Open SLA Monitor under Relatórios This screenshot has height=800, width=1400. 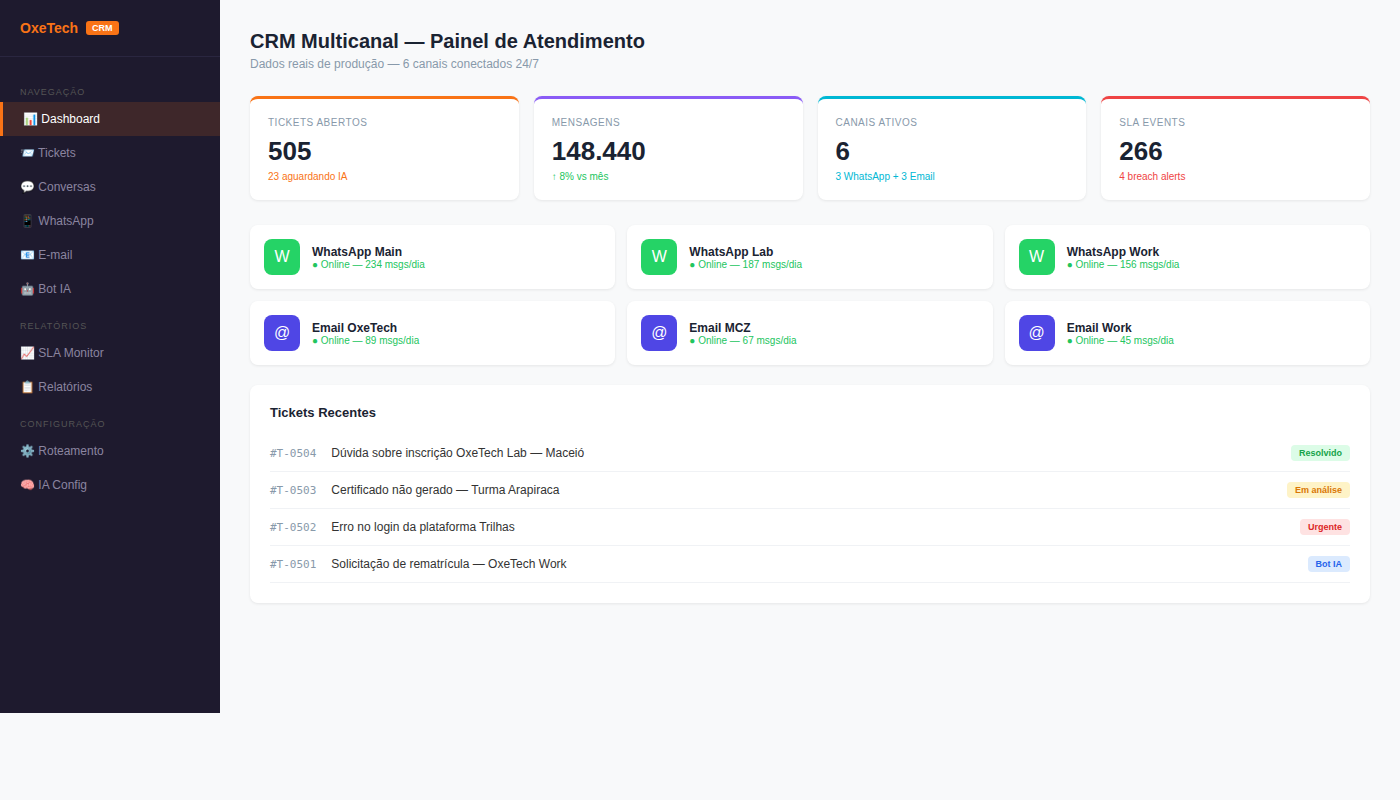[70, 353]
